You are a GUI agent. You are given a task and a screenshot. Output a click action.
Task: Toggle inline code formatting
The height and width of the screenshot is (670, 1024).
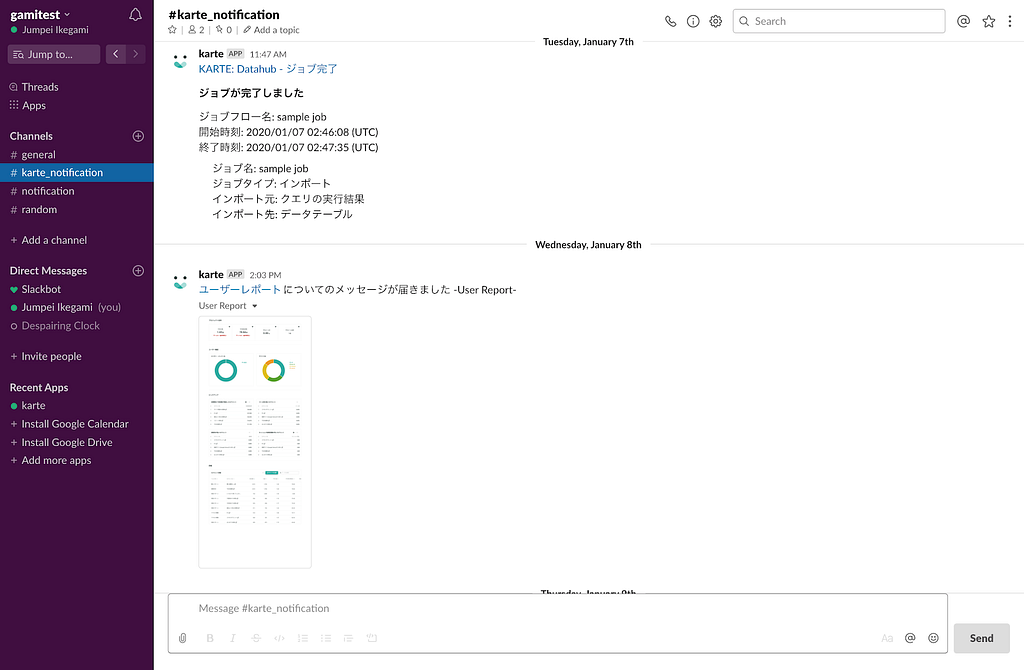click(x=280, y=638)
